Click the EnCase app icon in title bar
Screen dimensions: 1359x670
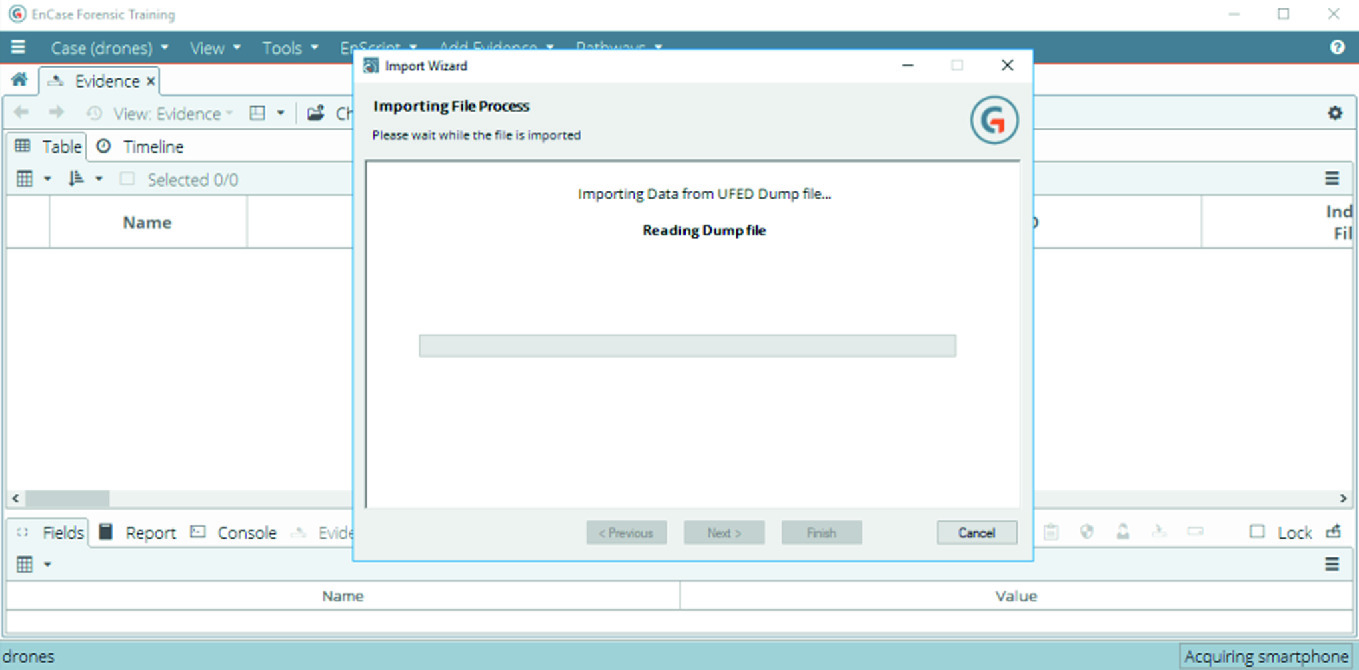click(15, 14)
